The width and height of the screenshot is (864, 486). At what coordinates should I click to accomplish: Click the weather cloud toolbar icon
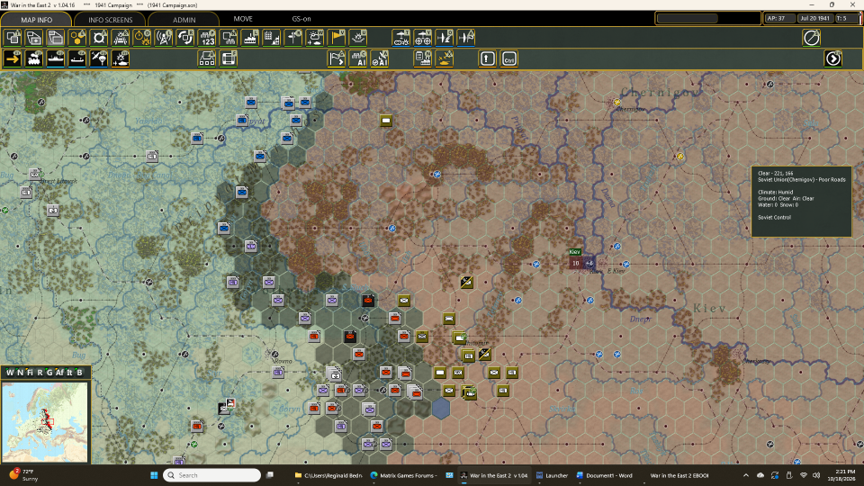[315, 38]
